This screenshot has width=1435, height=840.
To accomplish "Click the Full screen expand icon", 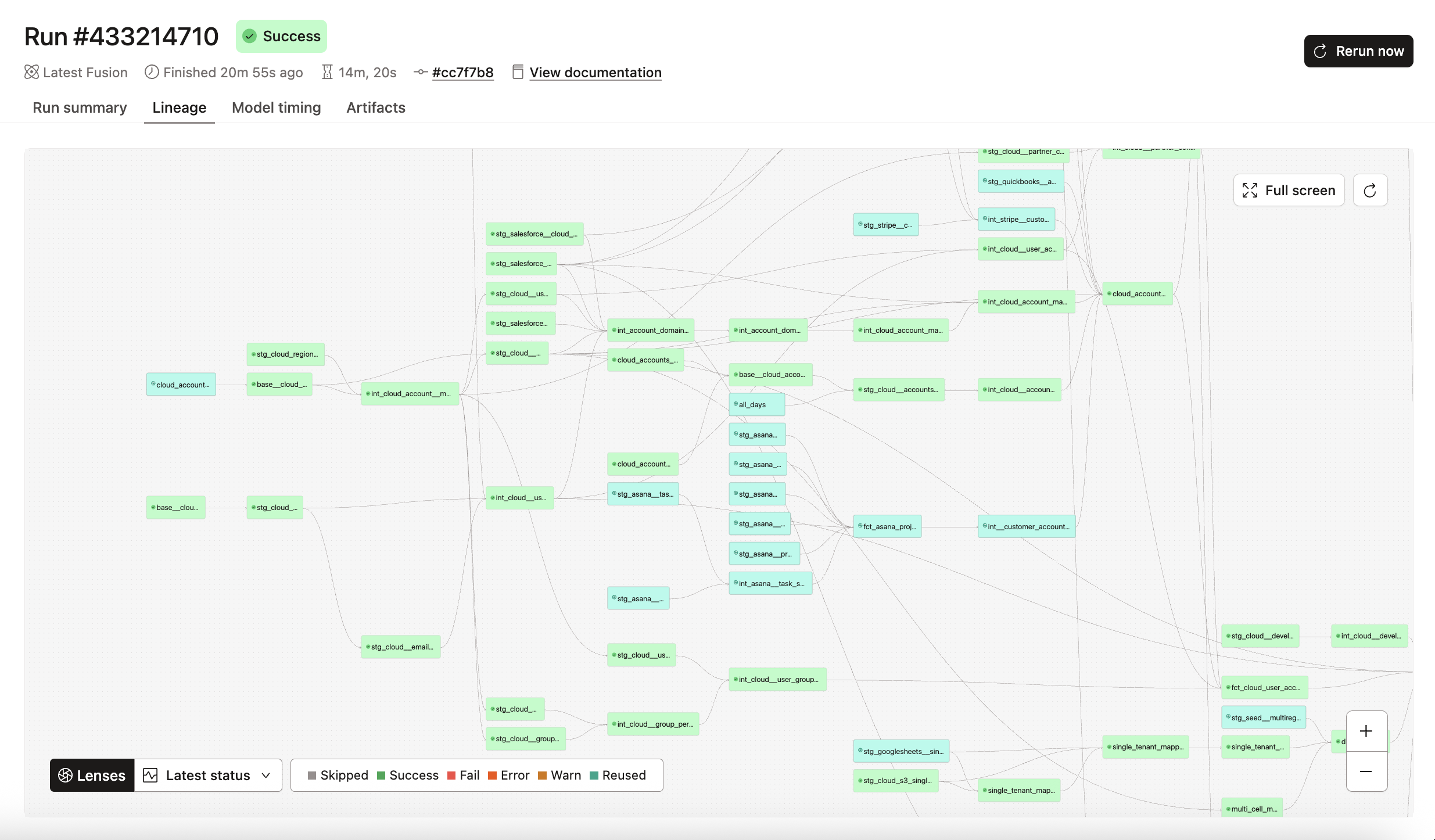I will pos(1250,190).
